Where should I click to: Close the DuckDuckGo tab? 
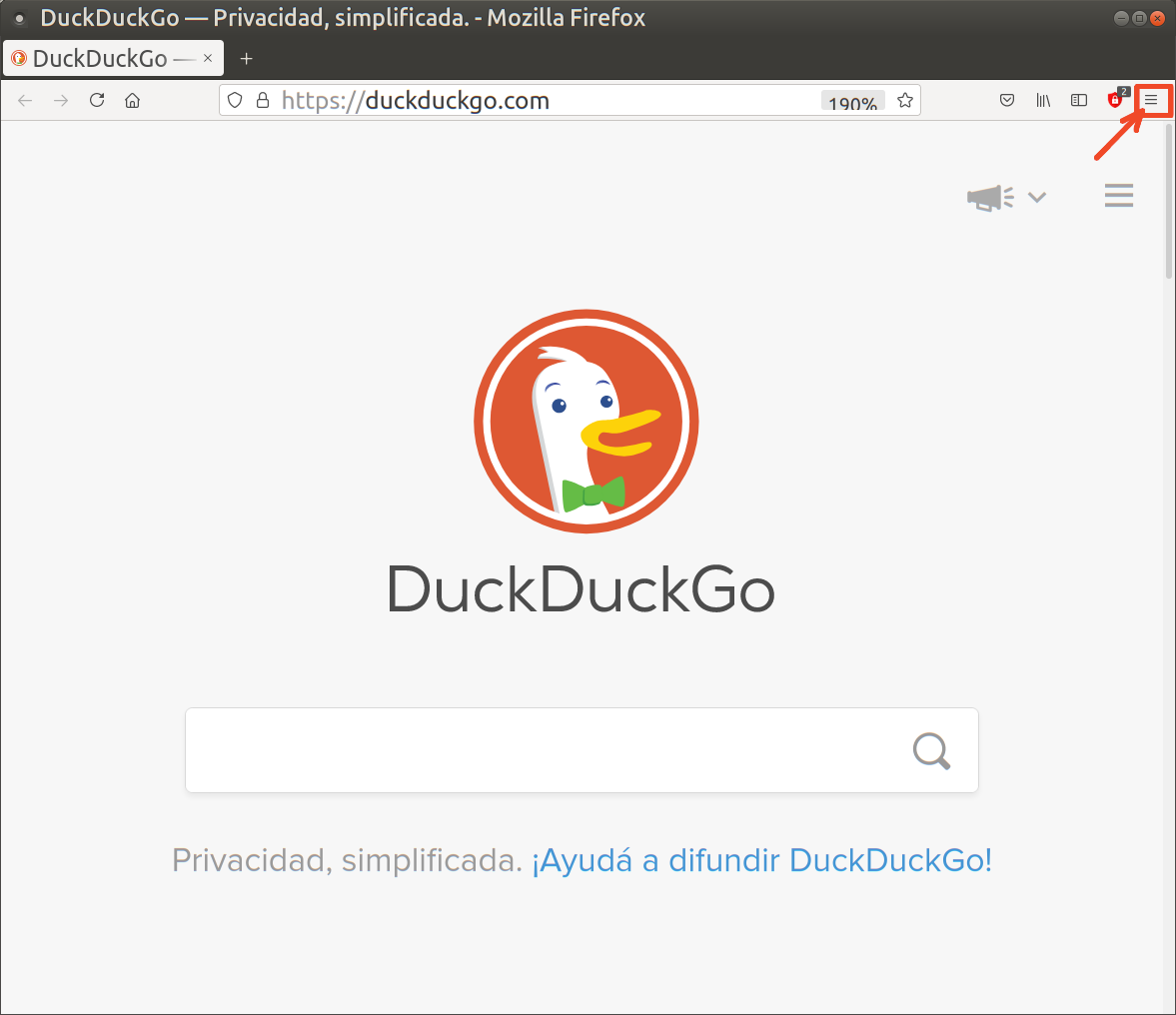(x=208, y=58)
